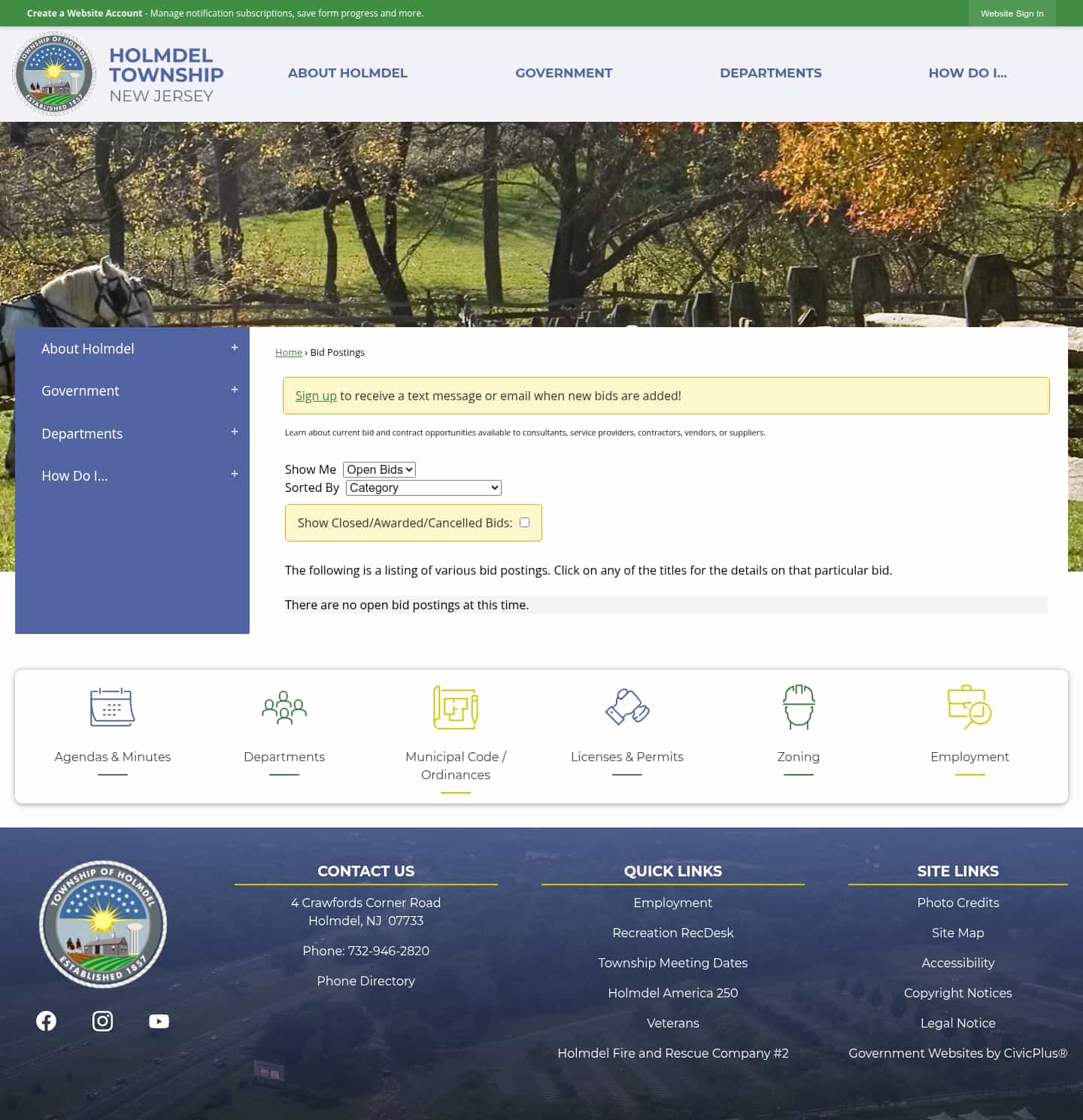This screenshot has width=1083, height=1120.
Task: Click the Employment briefcase icon
Action: pyautogui.click(x=969, y=707)
